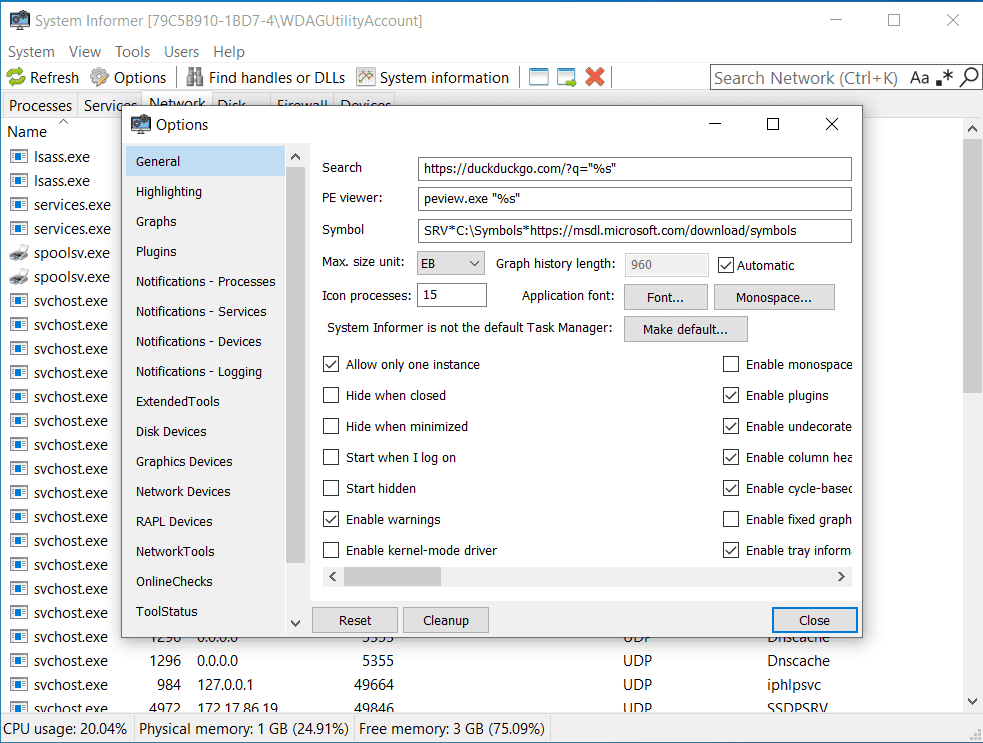Viewport: 983px width, 743px height.
Task: Toggle case sensitive Aa search option
Action: 919,78
